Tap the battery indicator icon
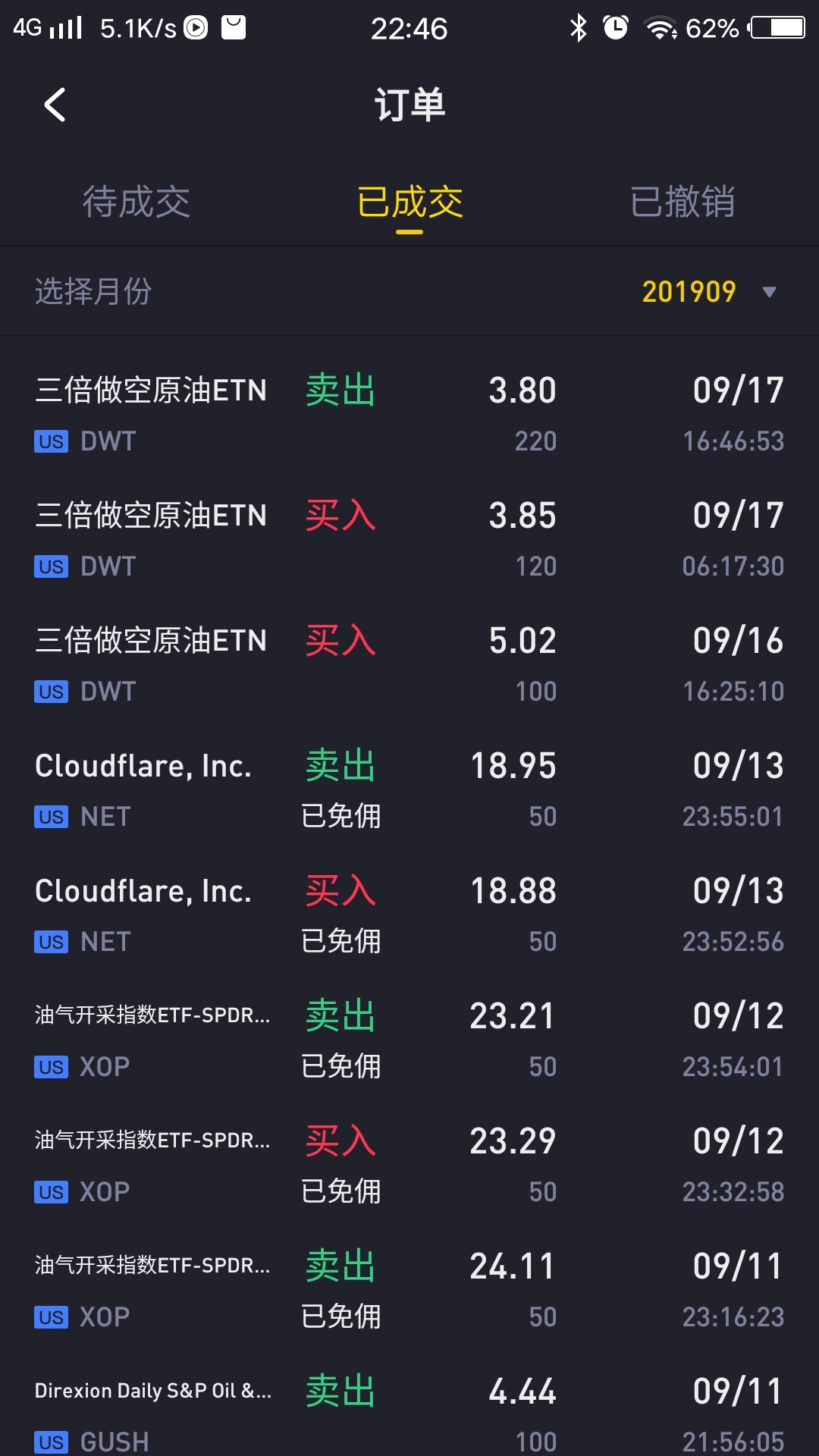 click(777, 28)
